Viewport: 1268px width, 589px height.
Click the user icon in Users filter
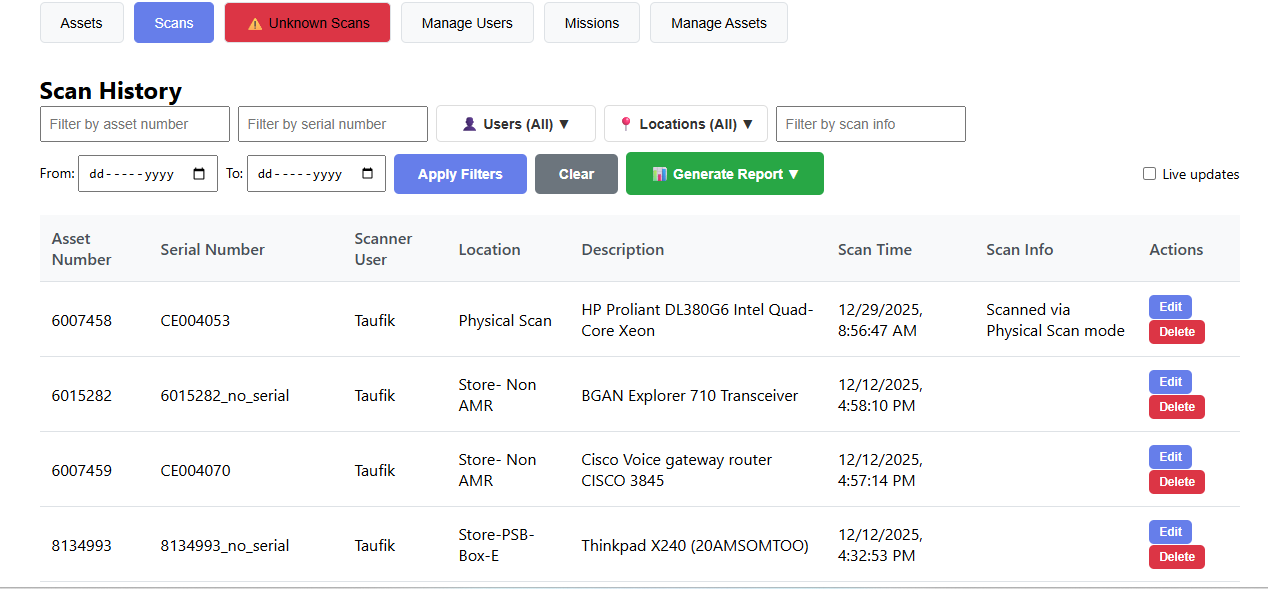(469, 124)
